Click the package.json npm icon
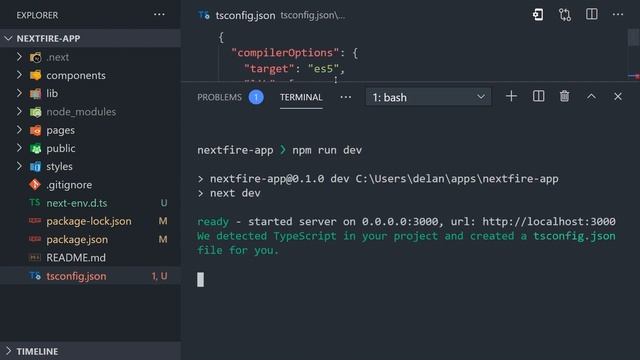The height and width of the screenshot is (360, 640). coord(35,239)
